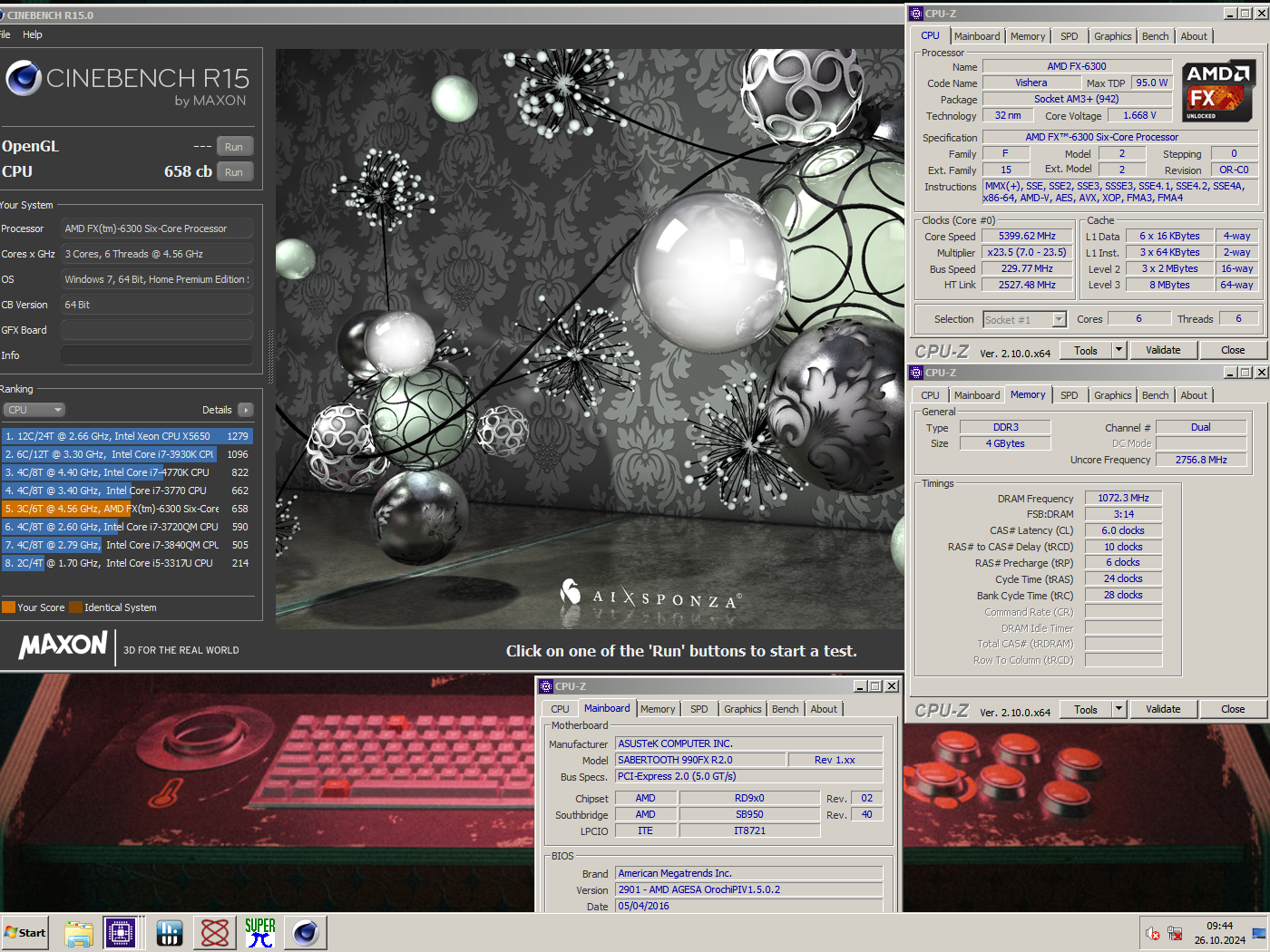Click the Core Speed value 5399.62 MHz

pos(1027,236)
